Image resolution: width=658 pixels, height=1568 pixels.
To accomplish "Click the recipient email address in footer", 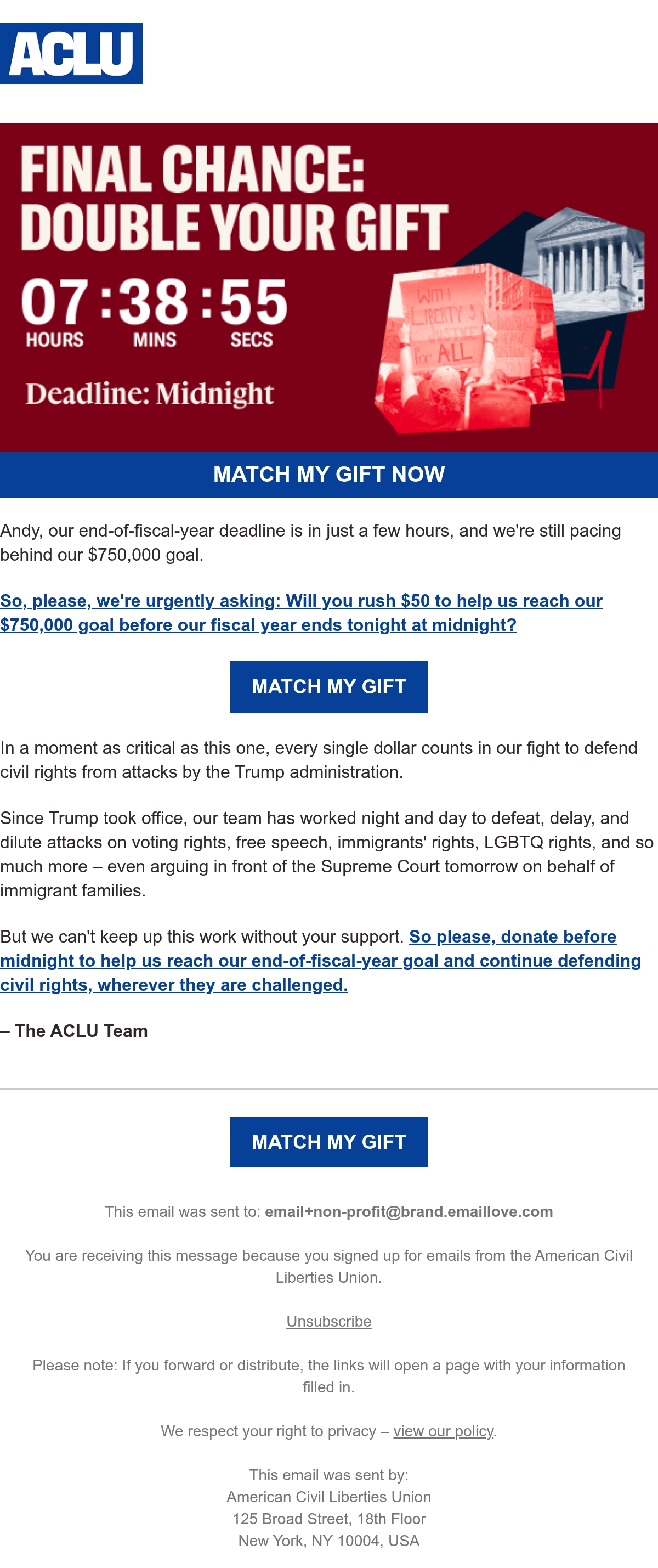I will 409,1211.
